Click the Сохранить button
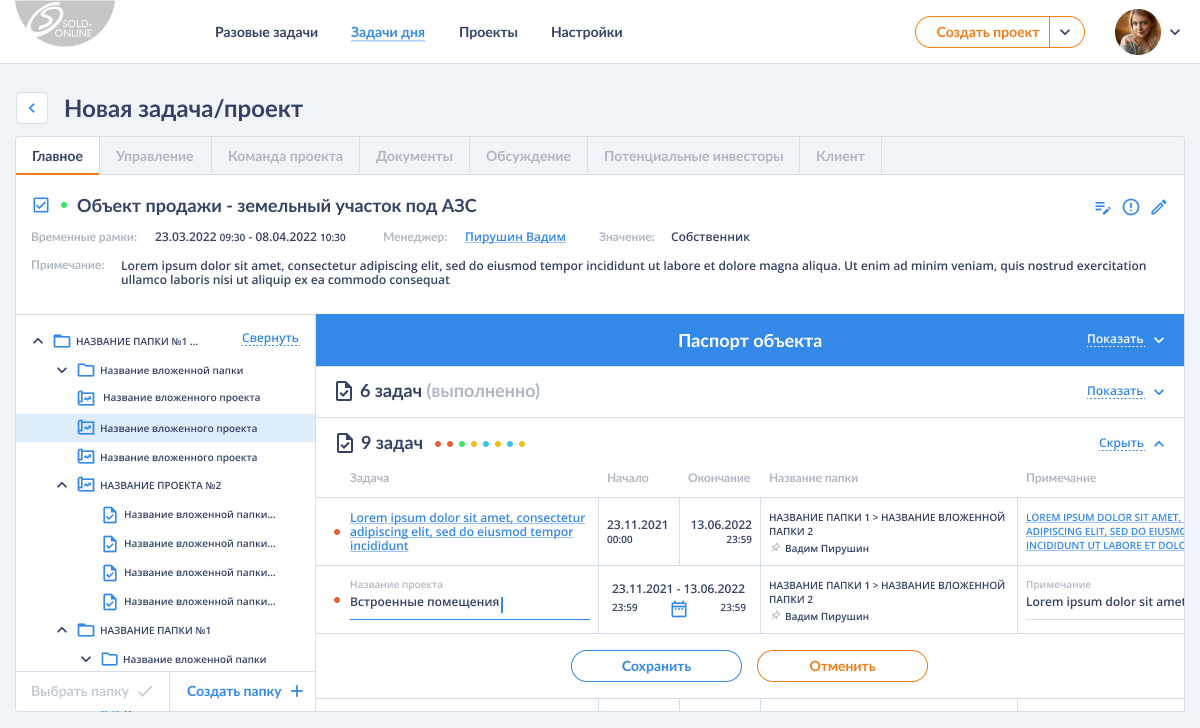 (x=656, y=666)
